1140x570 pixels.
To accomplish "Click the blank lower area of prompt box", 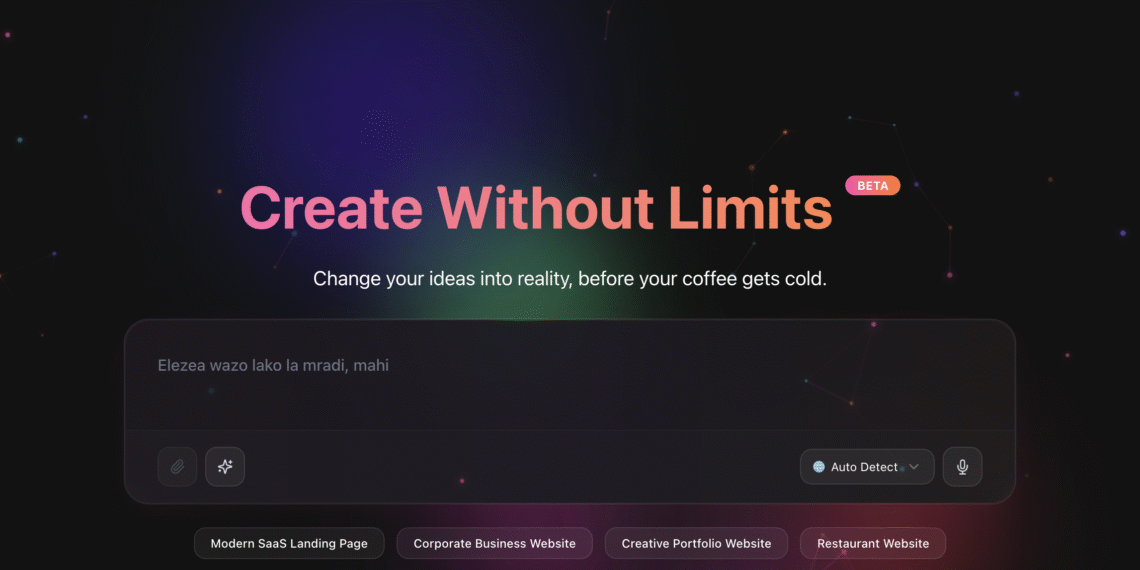I will pyautogui.click(x=570, y=404).
